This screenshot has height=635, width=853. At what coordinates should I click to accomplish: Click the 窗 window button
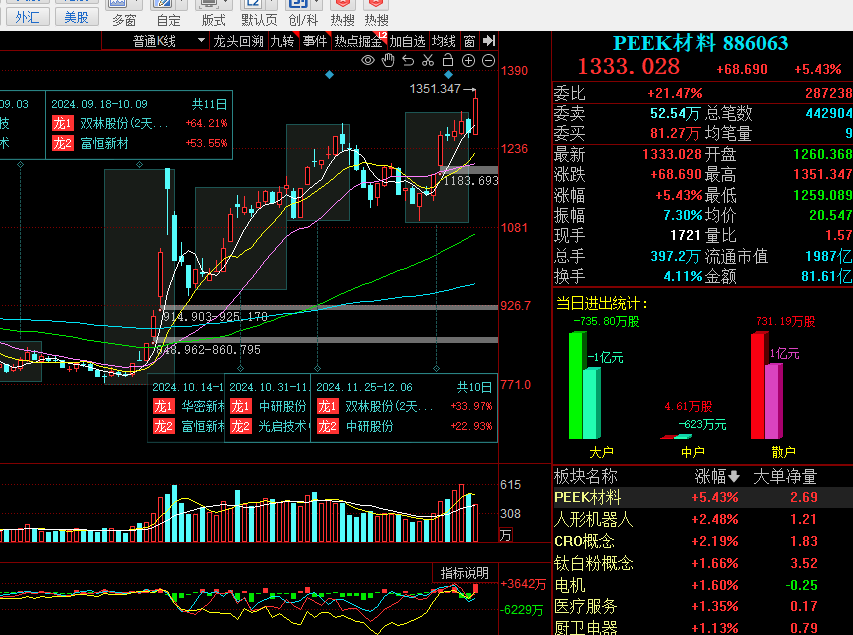[x=469, y=41]
